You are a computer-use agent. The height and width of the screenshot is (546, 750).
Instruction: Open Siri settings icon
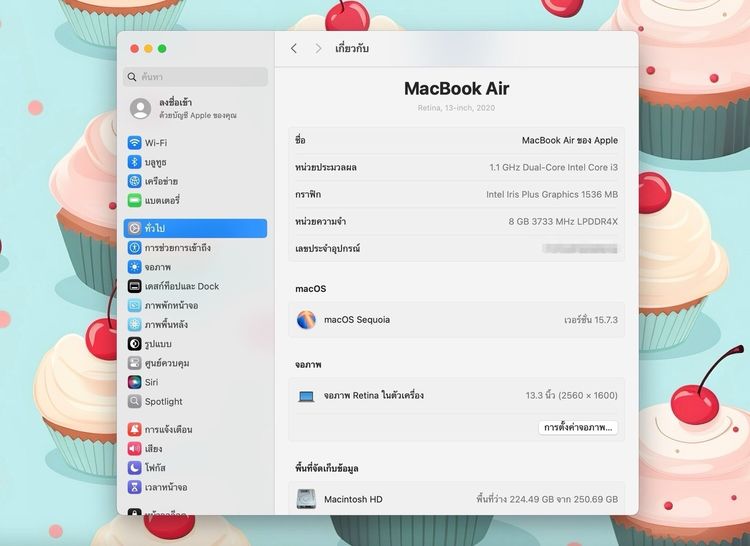134,382
